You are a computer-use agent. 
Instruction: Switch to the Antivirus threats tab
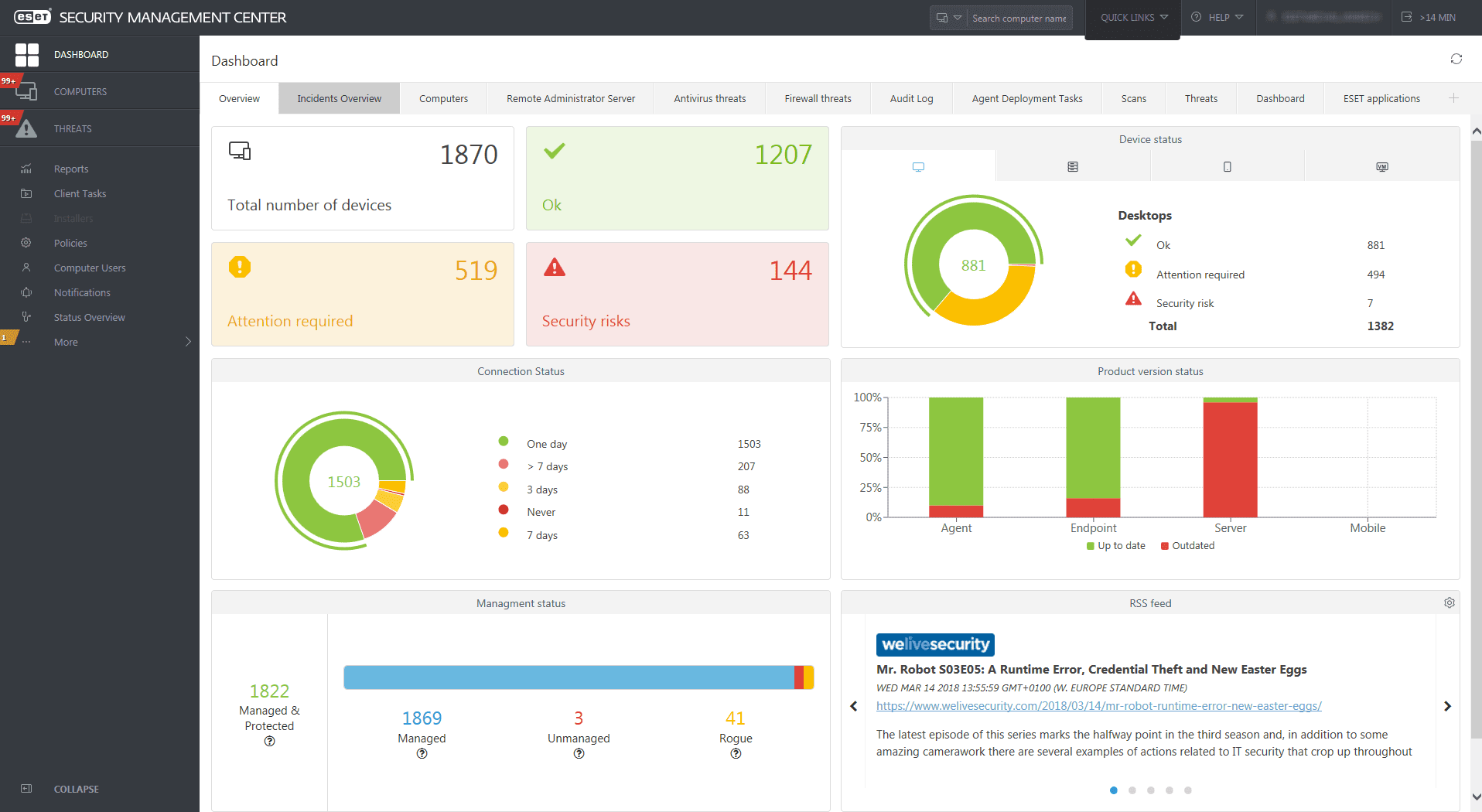point(709,98)
